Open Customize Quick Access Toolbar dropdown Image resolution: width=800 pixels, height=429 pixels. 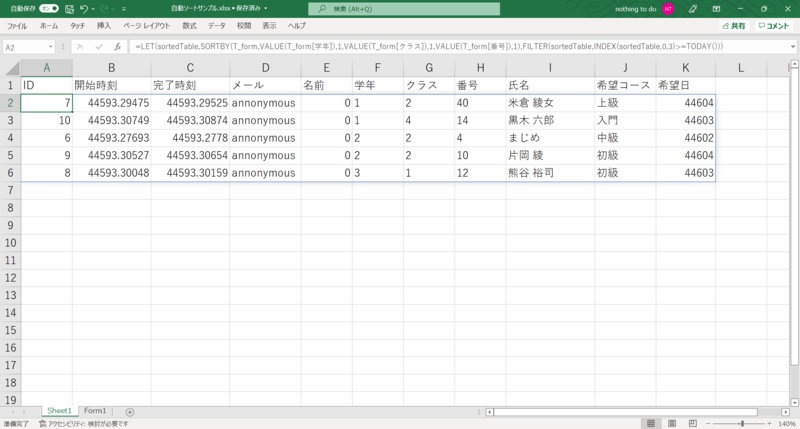tap(124, 9)
